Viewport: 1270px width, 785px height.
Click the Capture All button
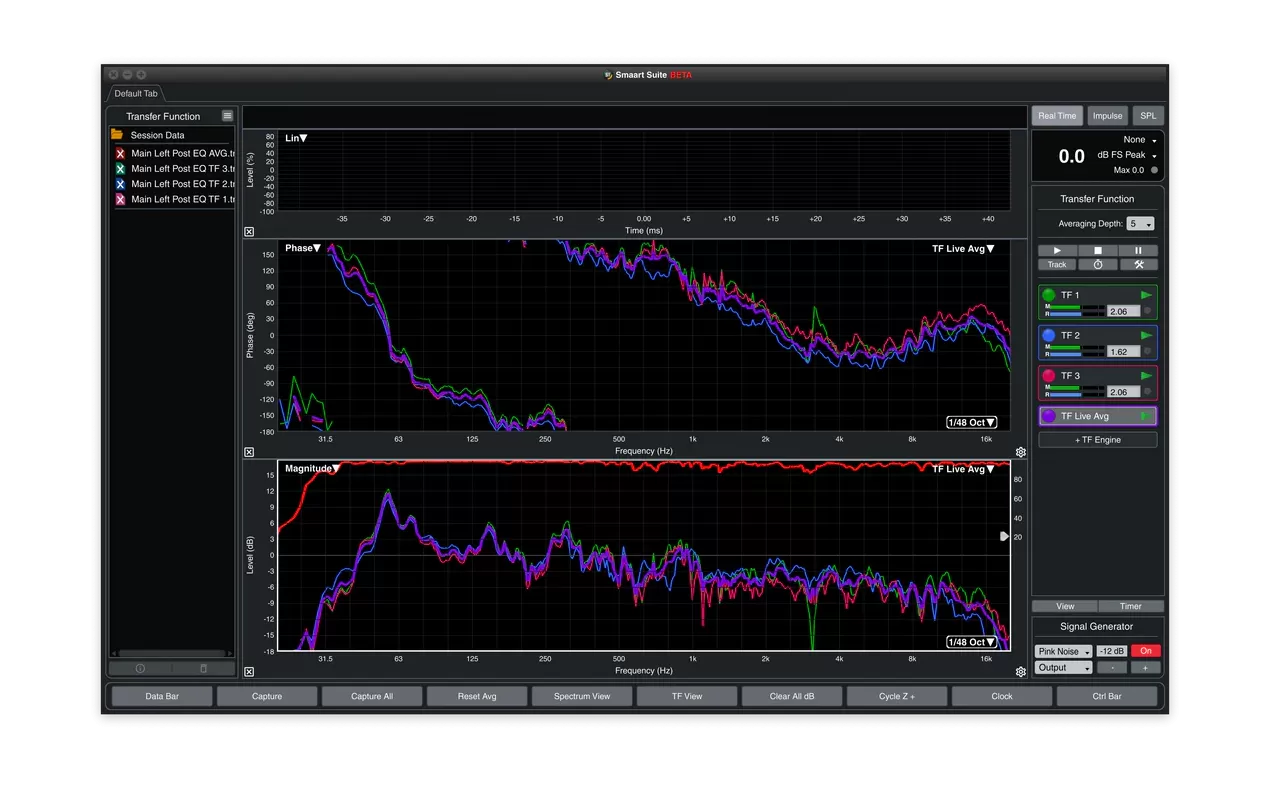(372, 696)
